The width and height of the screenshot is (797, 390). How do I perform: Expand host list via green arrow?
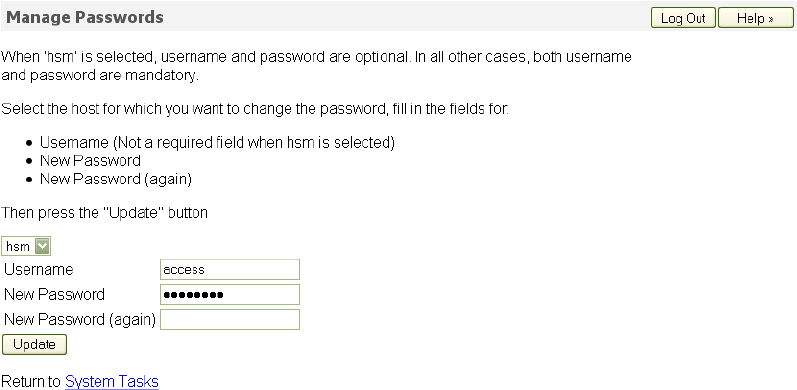tap(42, 247)
